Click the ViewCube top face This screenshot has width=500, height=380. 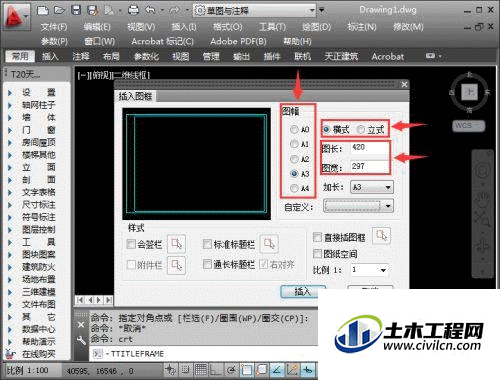470,92
